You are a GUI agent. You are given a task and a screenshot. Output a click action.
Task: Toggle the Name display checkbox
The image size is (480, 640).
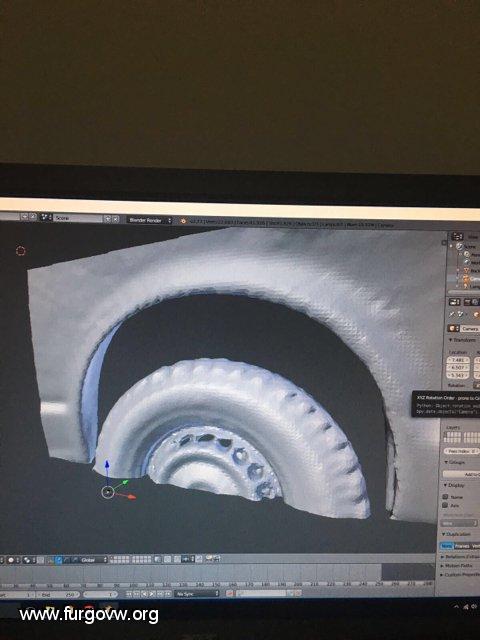tap(445, 497)
